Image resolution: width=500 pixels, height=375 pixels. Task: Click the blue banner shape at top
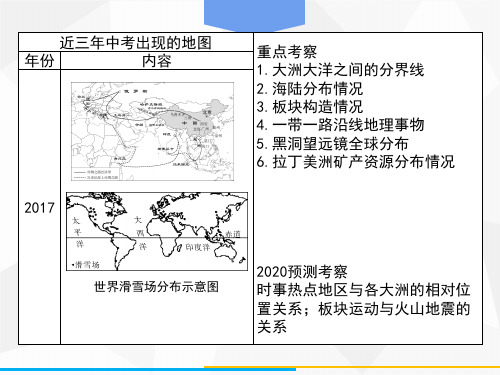coord(254,15)
